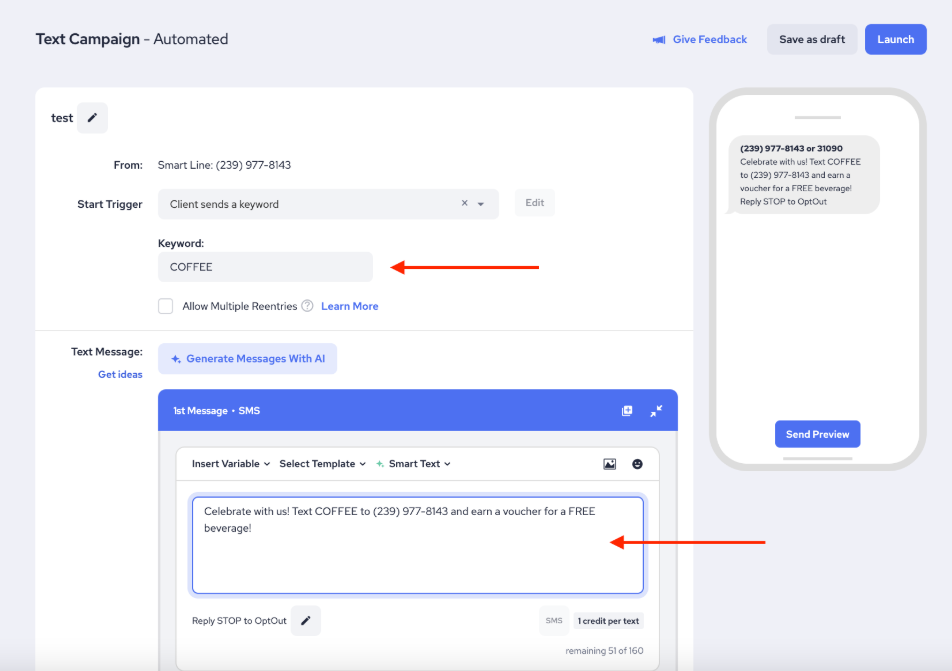952x671 pixels.
Task: Duplicate the 1st Message using the copy icon
Action: coord(627,411)
